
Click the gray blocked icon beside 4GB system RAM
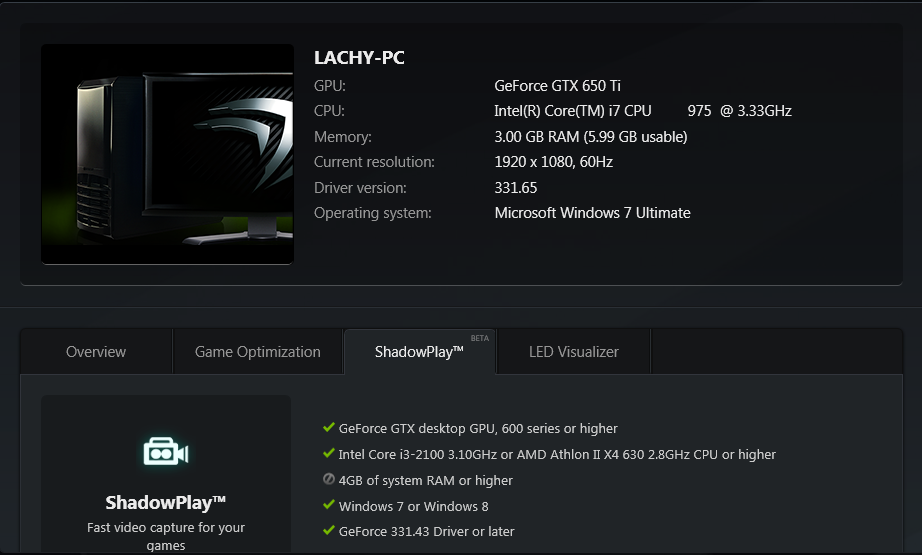(329, 479)
